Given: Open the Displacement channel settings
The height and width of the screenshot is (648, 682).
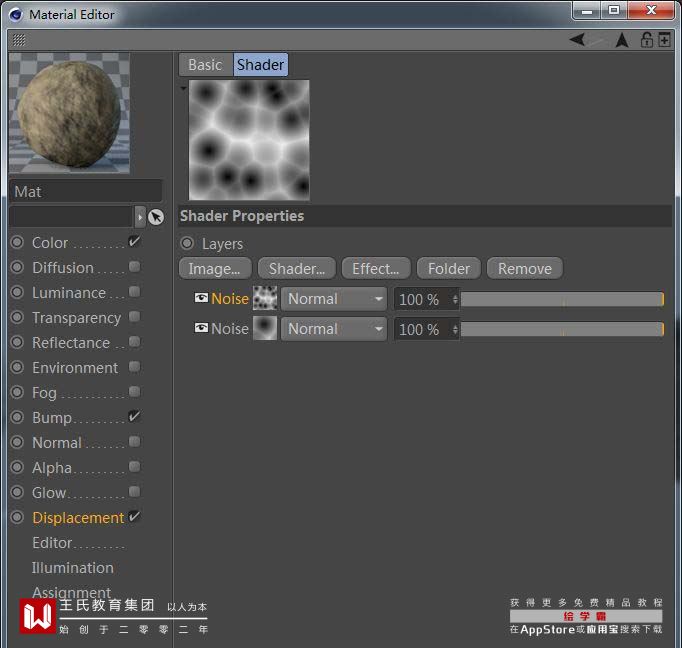Looking at the screenshot, I should click(x=78, y=518).
